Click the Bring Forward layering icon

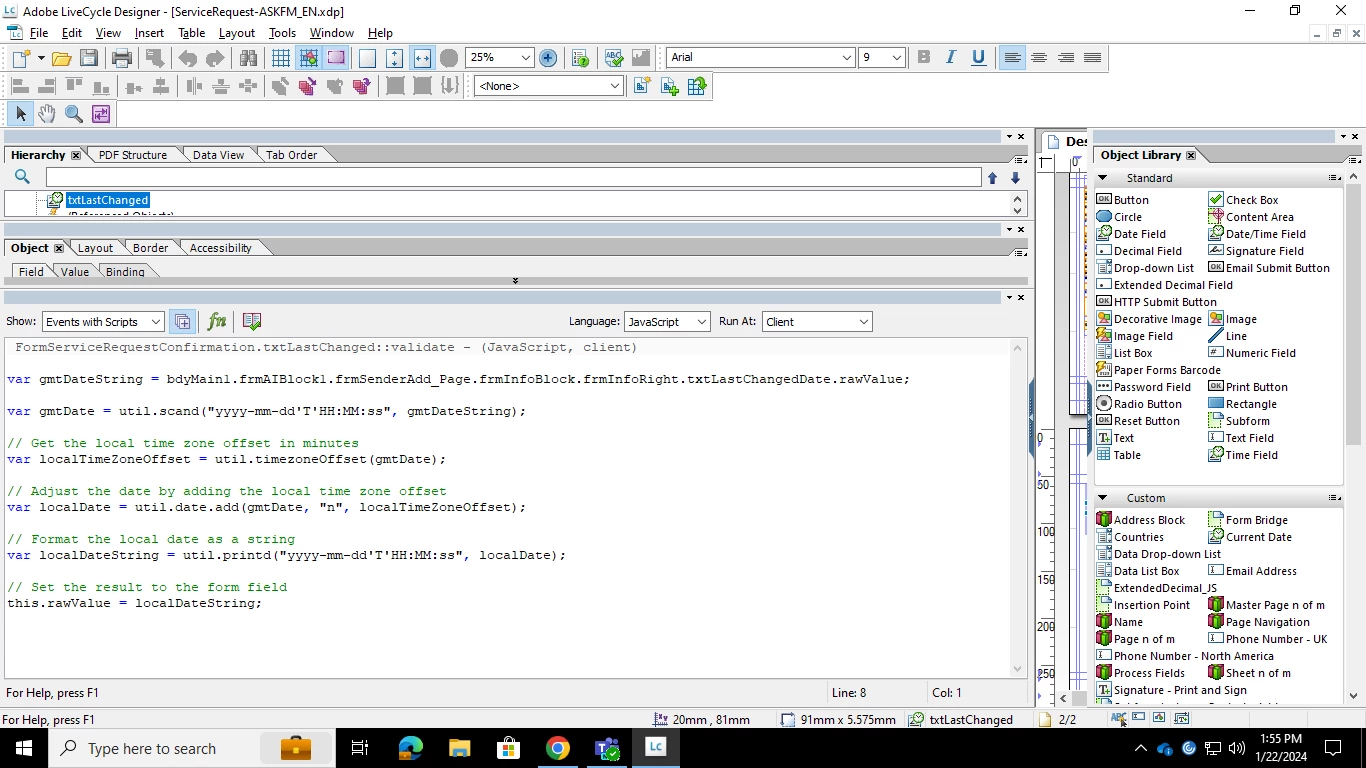point(335,86)
